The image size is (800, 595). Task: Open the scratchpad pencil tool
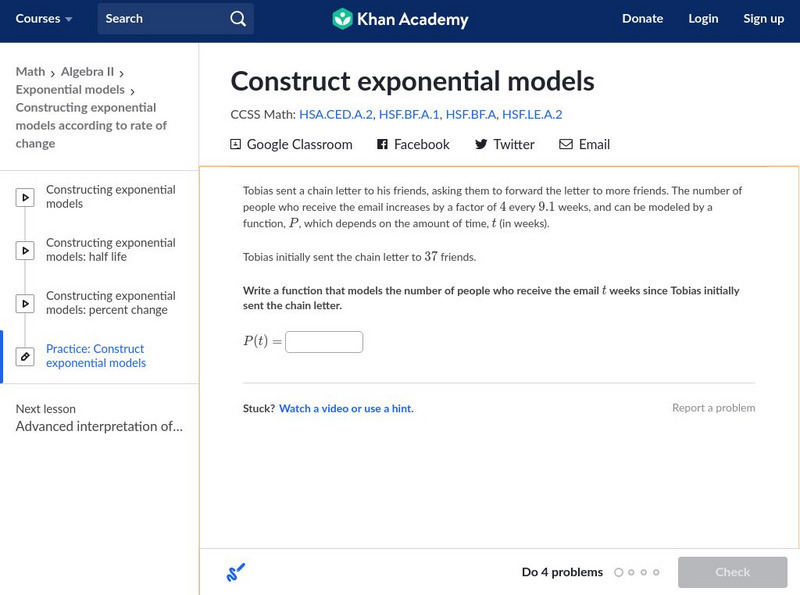[x=236, y=572]
